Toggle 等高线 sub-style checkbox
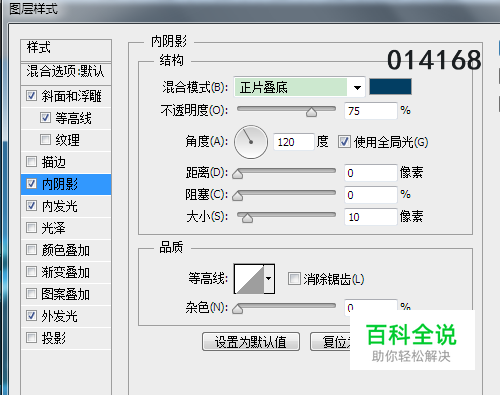The width and height of the screenshot is (500, 395). [x=45, y=118]
